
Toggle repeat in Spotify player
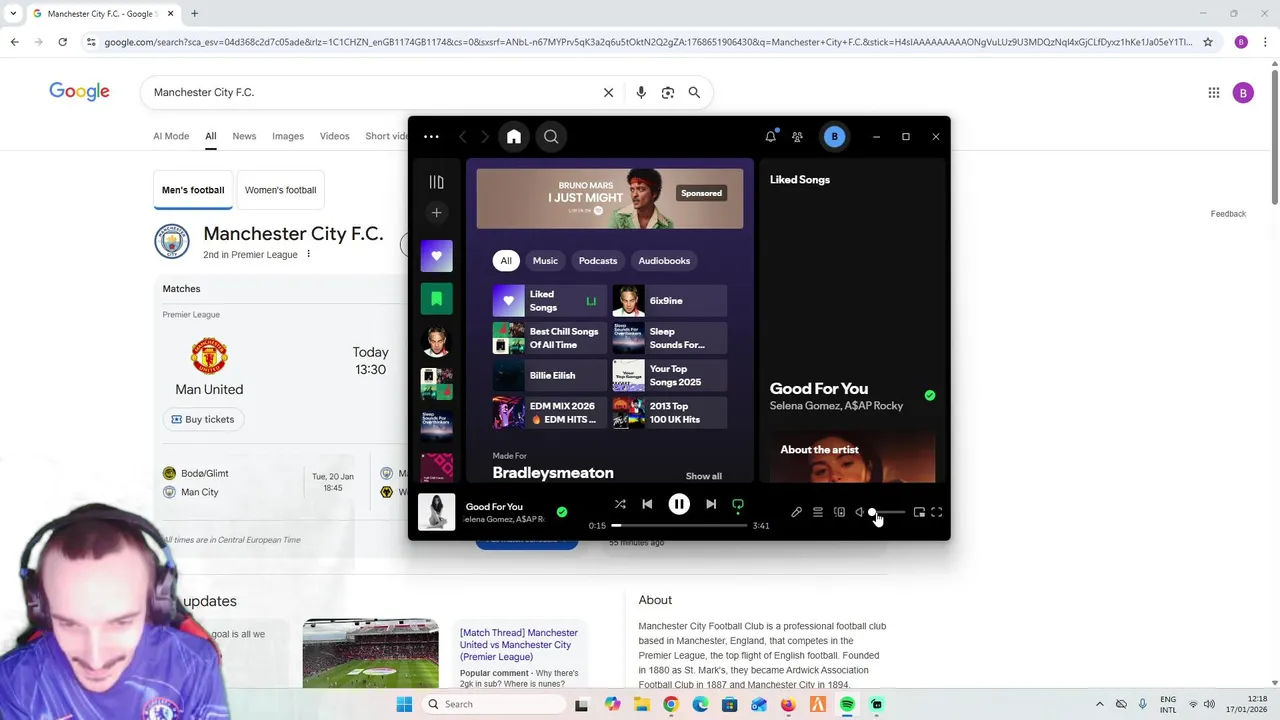[738, 504]
